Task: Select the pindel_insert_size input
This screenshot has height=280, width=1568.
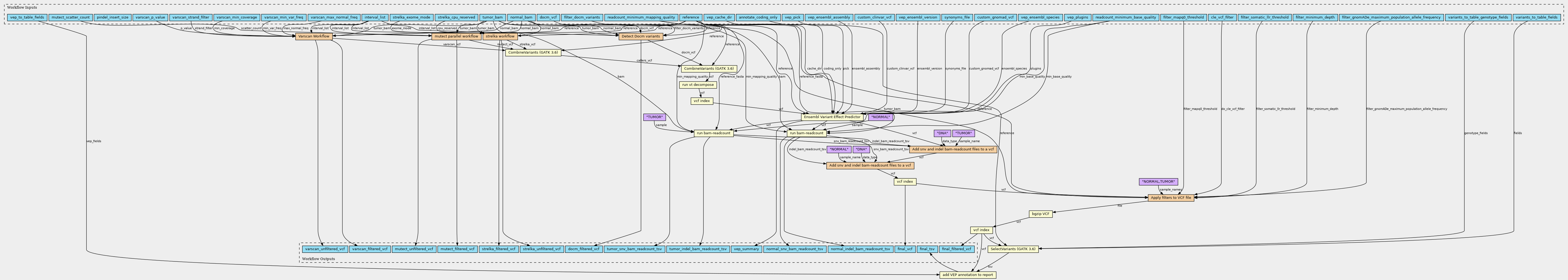Action: (113, 18)
